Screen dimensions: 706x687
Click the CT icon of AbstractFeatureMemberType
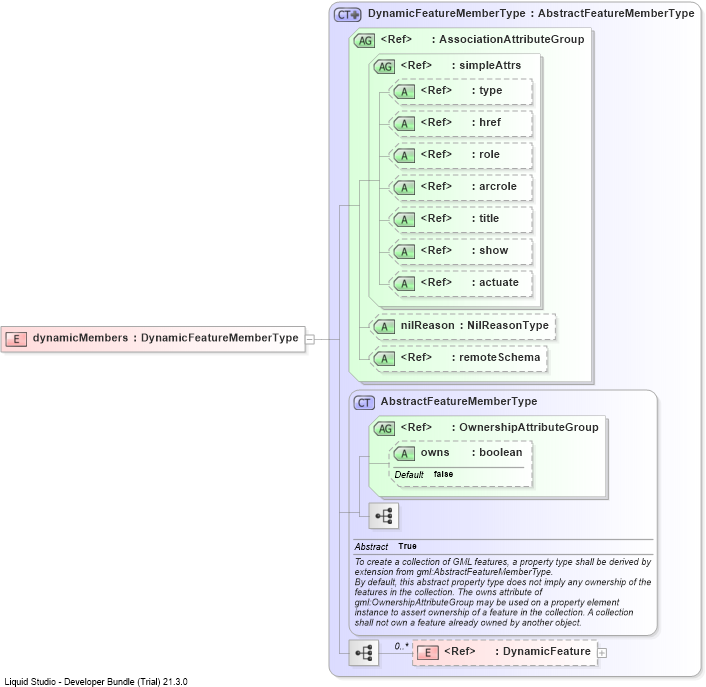[364, 402]
